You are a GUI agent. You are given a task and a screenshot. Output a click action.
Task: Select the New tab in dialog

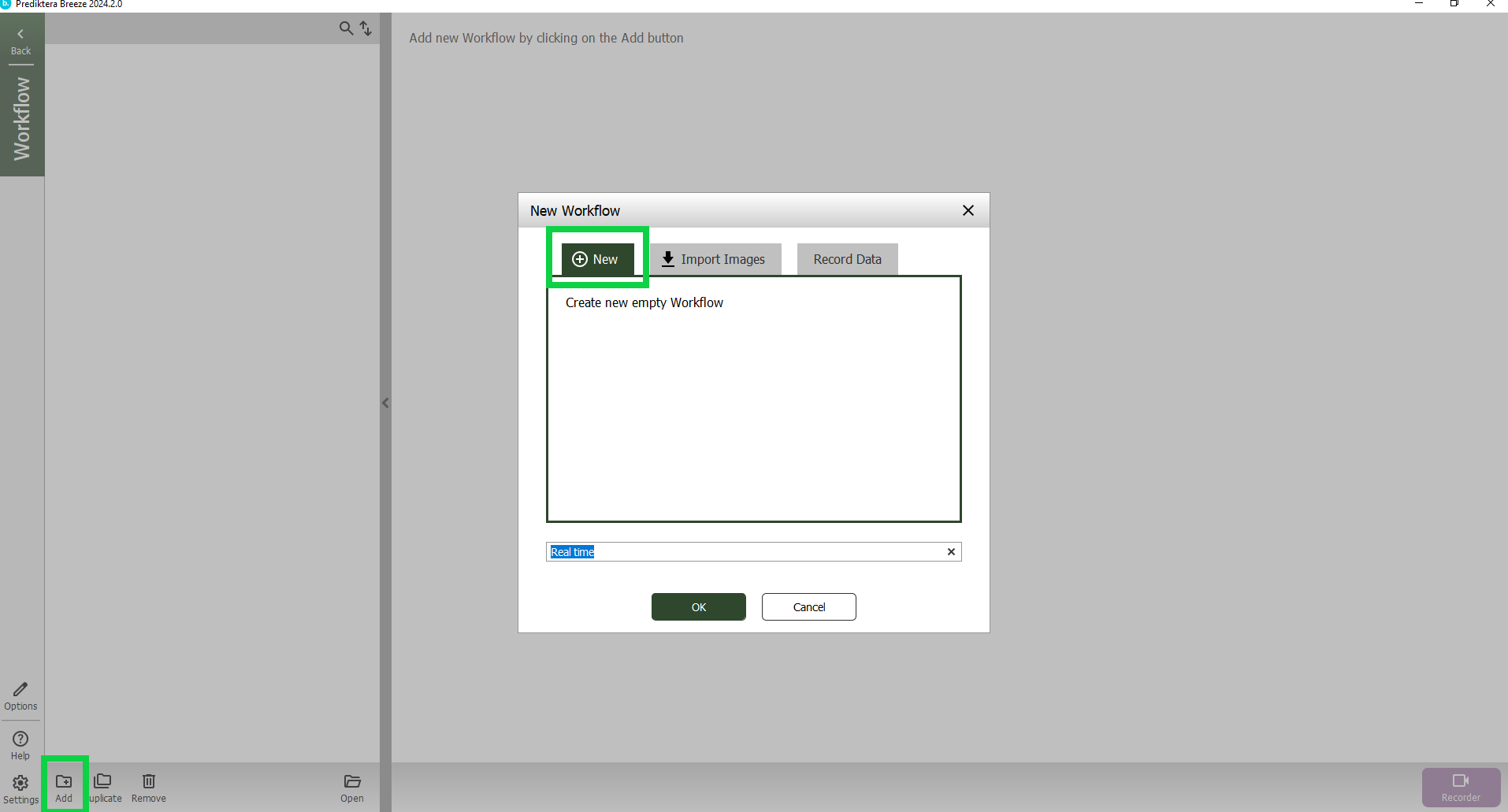tap(596, 259)
